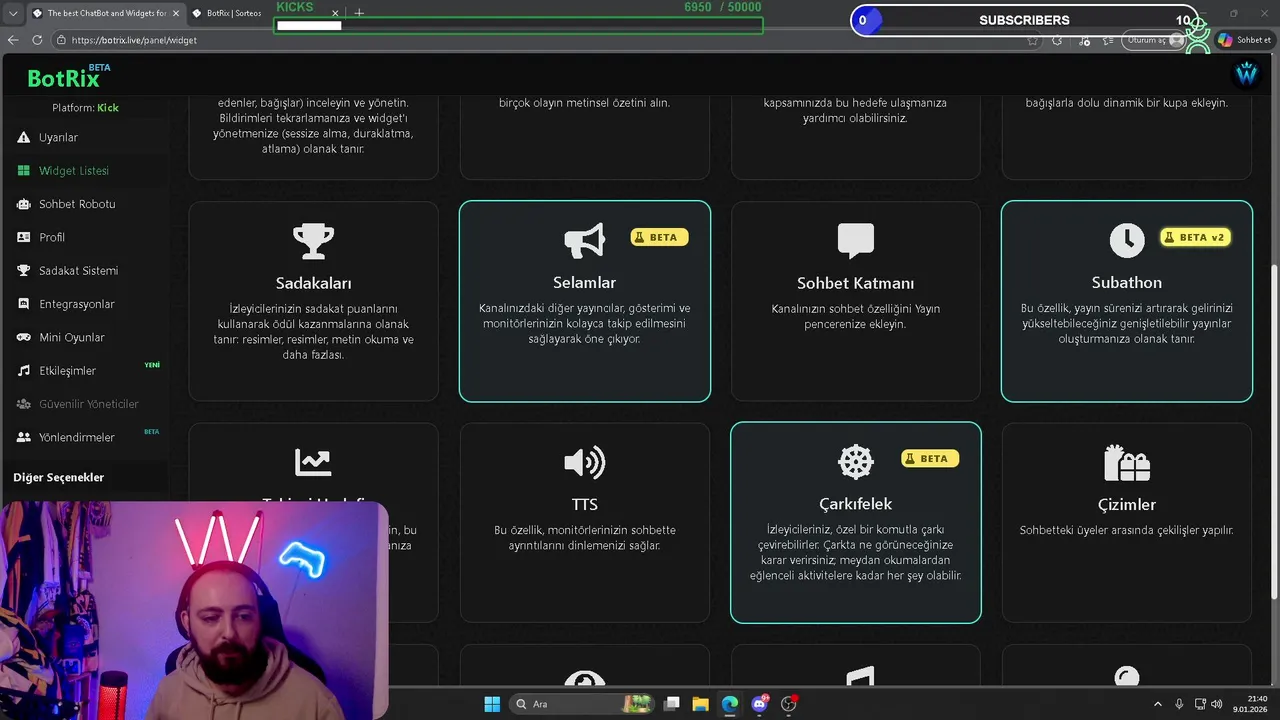Click the volume icon in system tray
Screen dimensions: 1280x720
pos(1217,704)
